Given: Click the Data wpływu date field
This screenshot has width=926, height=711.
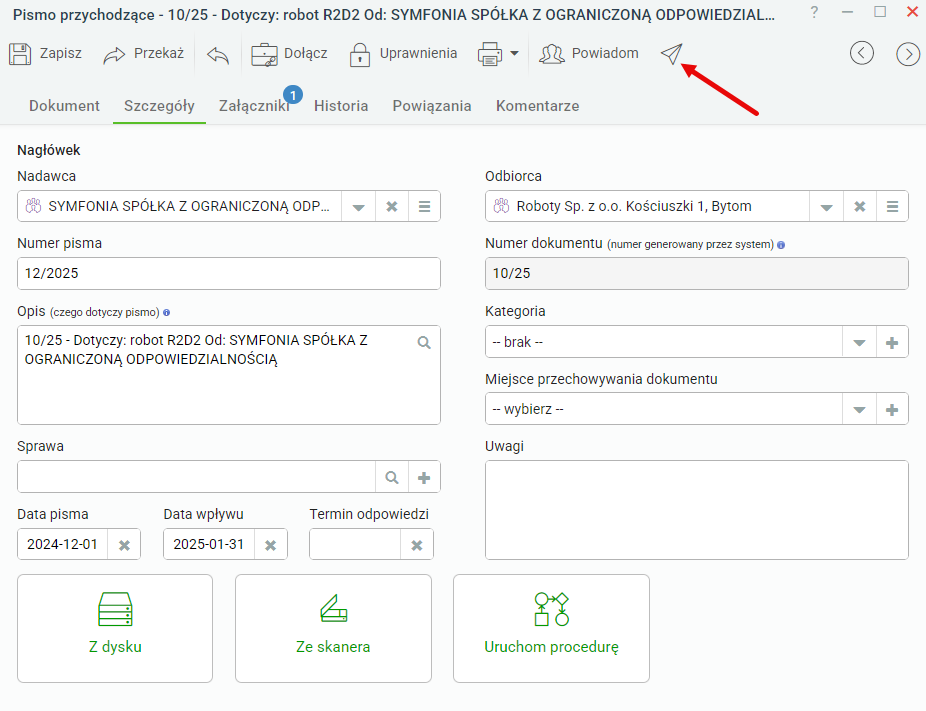Looking at the screenshot, I should (x=209, y=544).
